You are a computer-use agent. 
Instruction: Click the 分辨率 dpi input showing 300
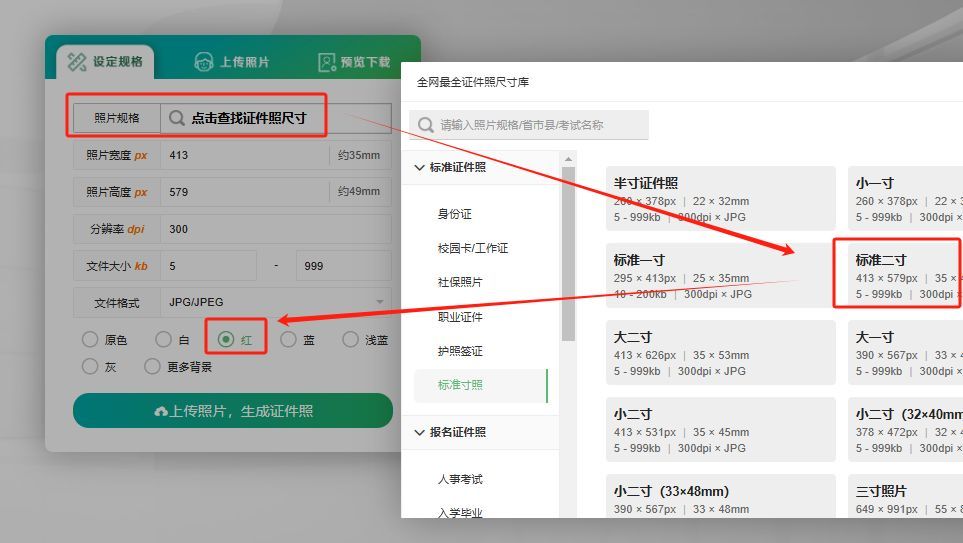coord(276,229)
